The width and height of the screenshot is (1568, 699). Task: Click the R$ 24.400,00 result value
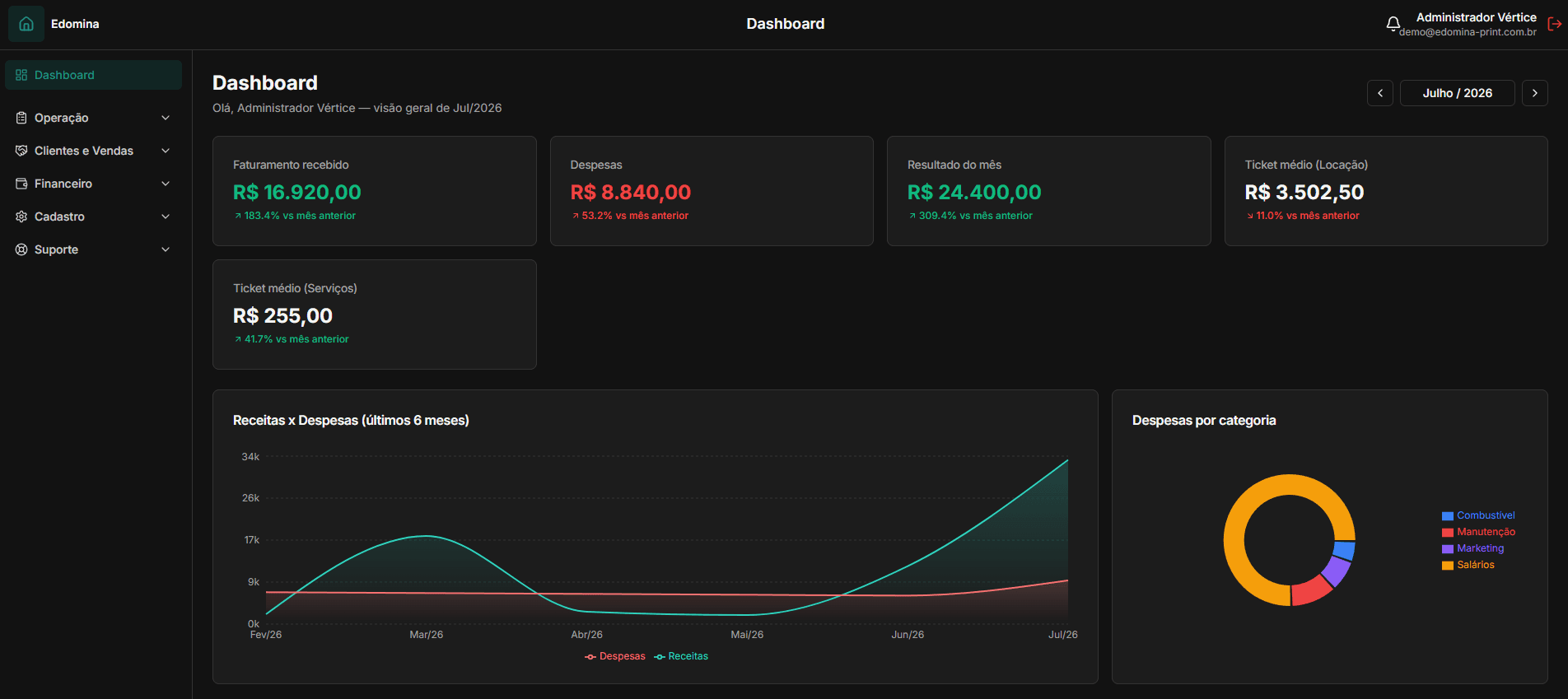point(974,192)
